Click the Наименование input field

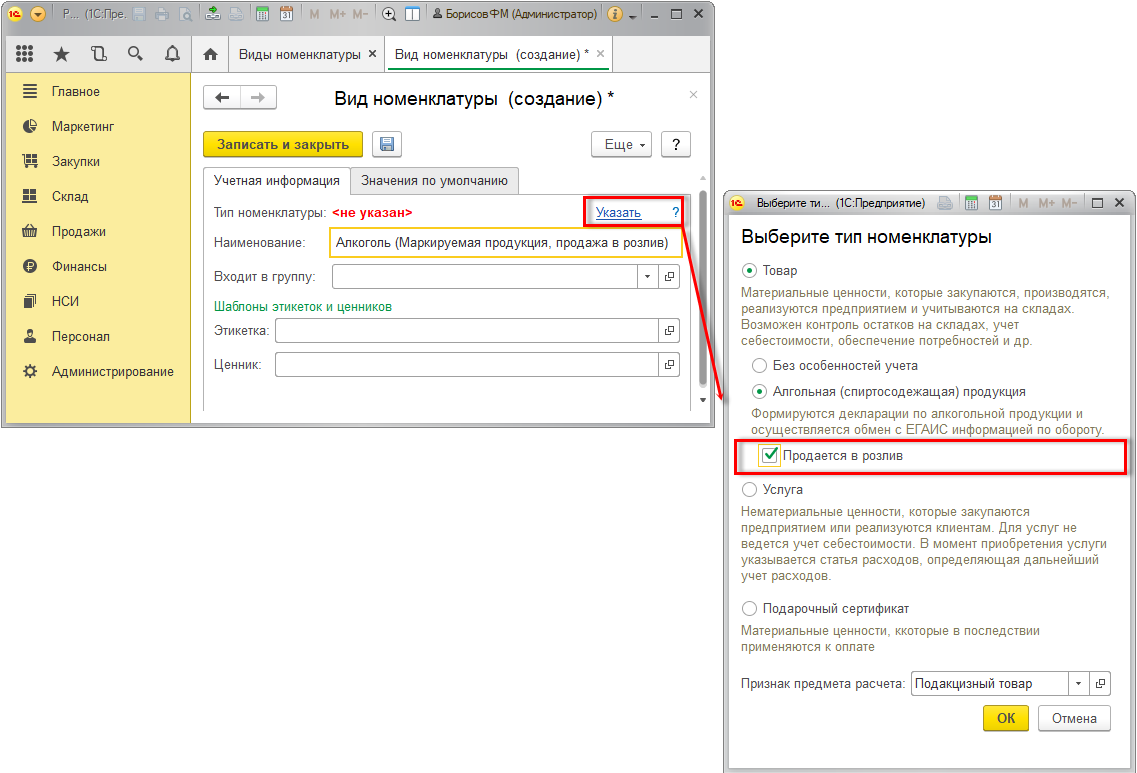tap(506, 243)
